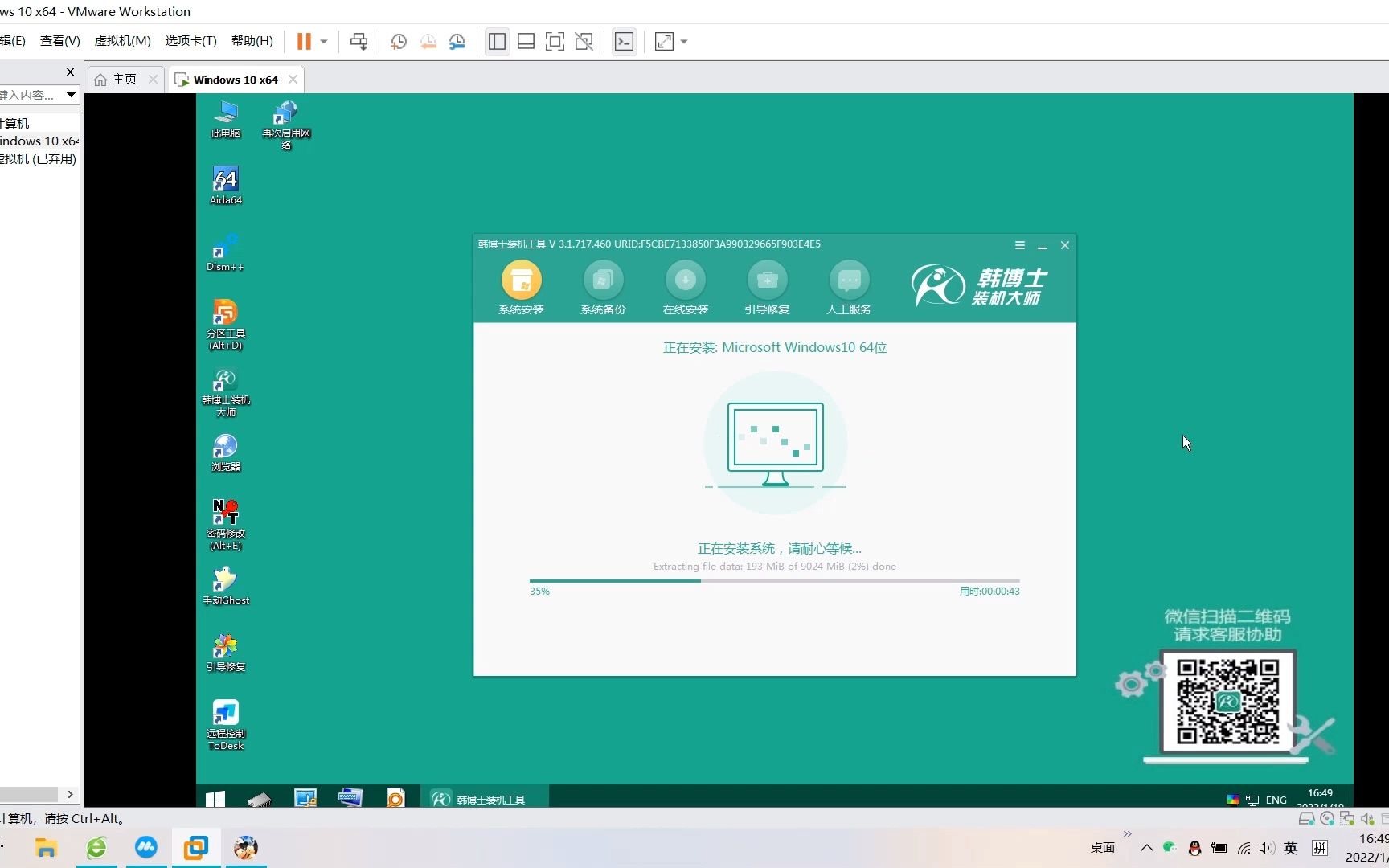Open the 帮助(H) menu
This screenshot has height=868, width=1389.
tap(252, 41)
